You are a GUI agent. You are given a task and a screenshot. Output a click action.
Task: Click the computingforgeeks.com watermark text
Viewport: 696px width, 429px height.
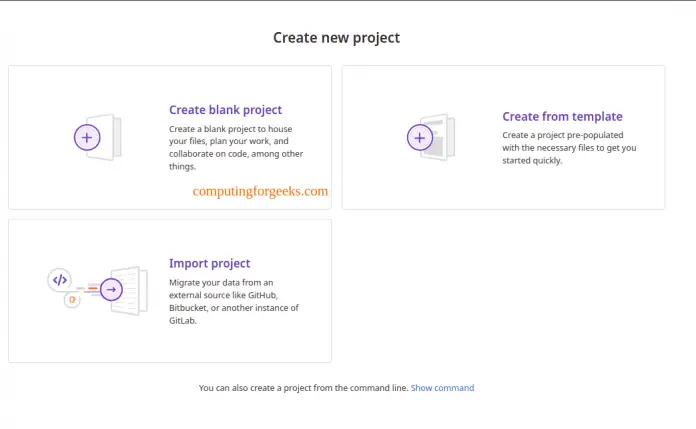coord(260,190)
